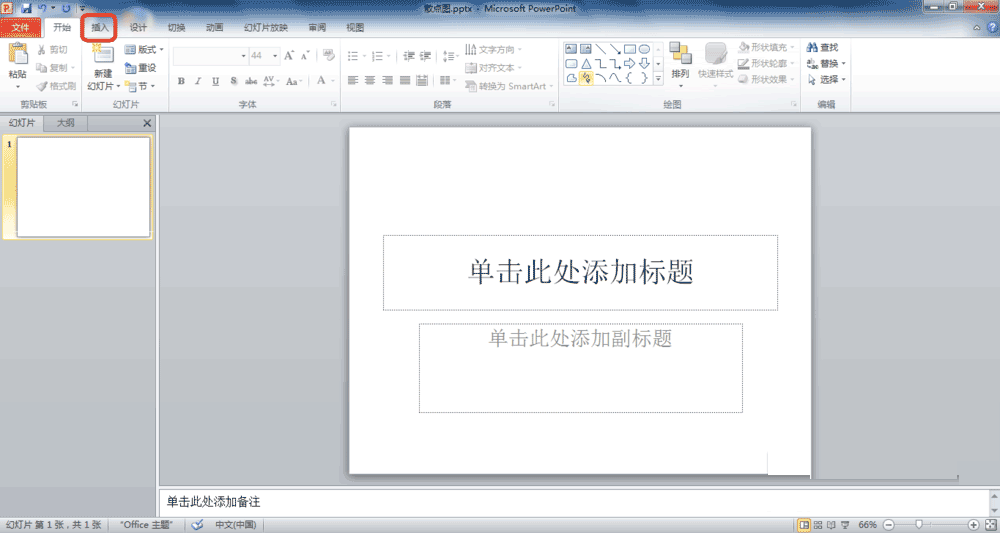Click the Clear Formatting eraser icon
The image size is (1000, 533).
point(328,55)
